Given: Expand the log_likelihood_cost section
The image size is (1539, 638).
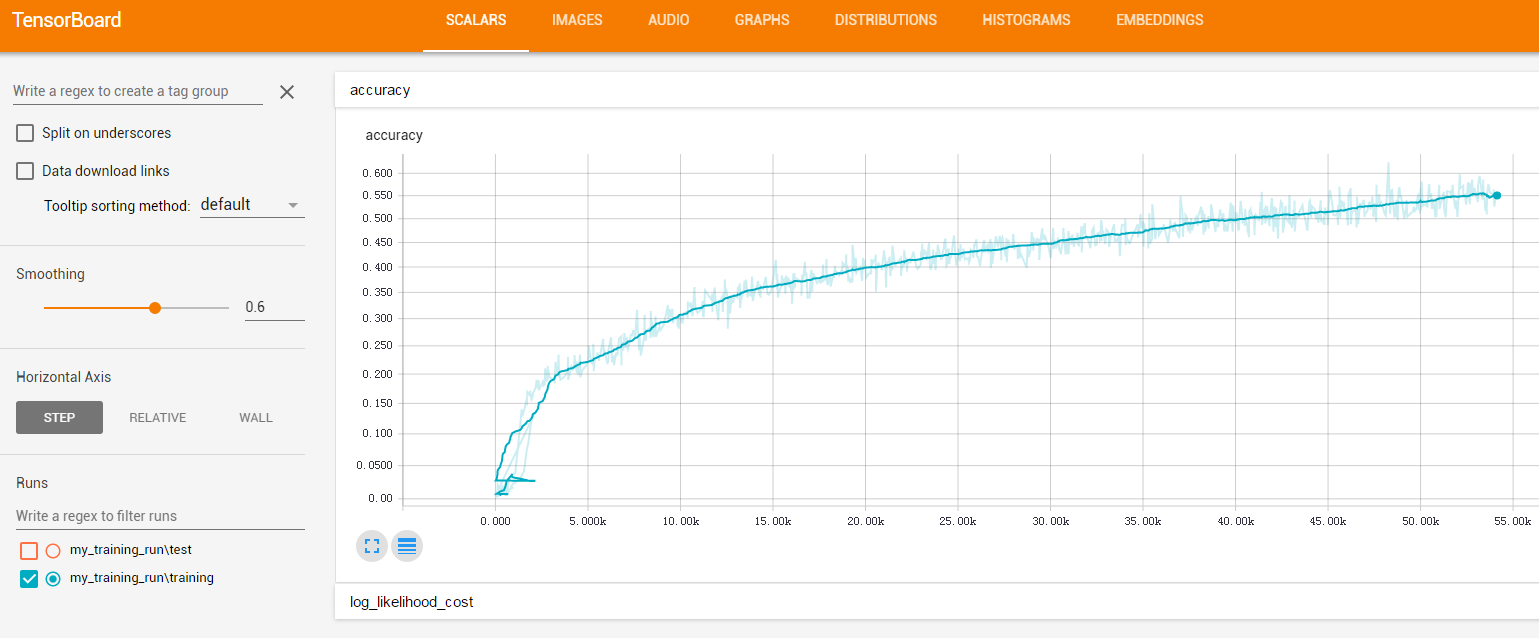Looking at the screenshot, I should 937,602.
